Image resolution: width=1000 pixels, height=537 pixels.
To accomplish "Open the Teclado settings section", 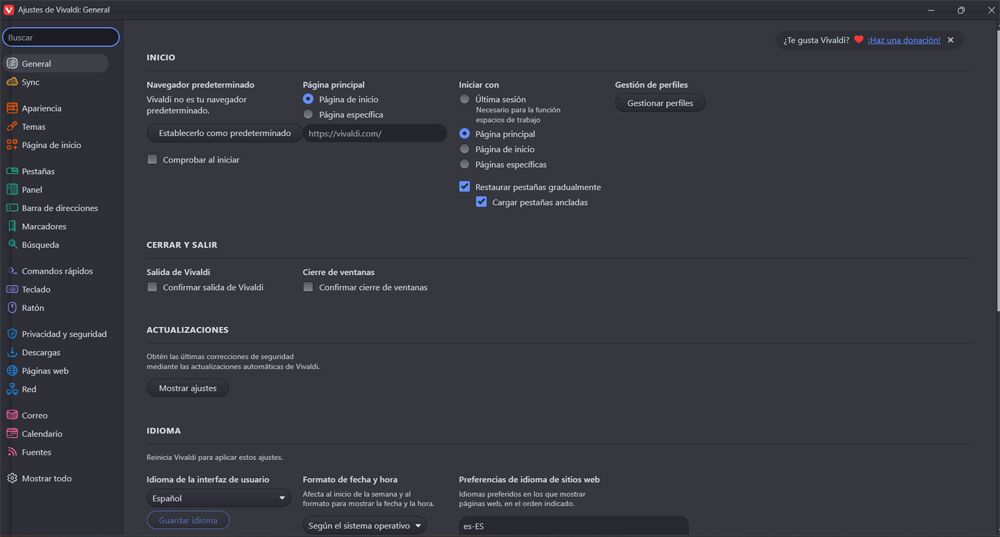I will (36, 289).
